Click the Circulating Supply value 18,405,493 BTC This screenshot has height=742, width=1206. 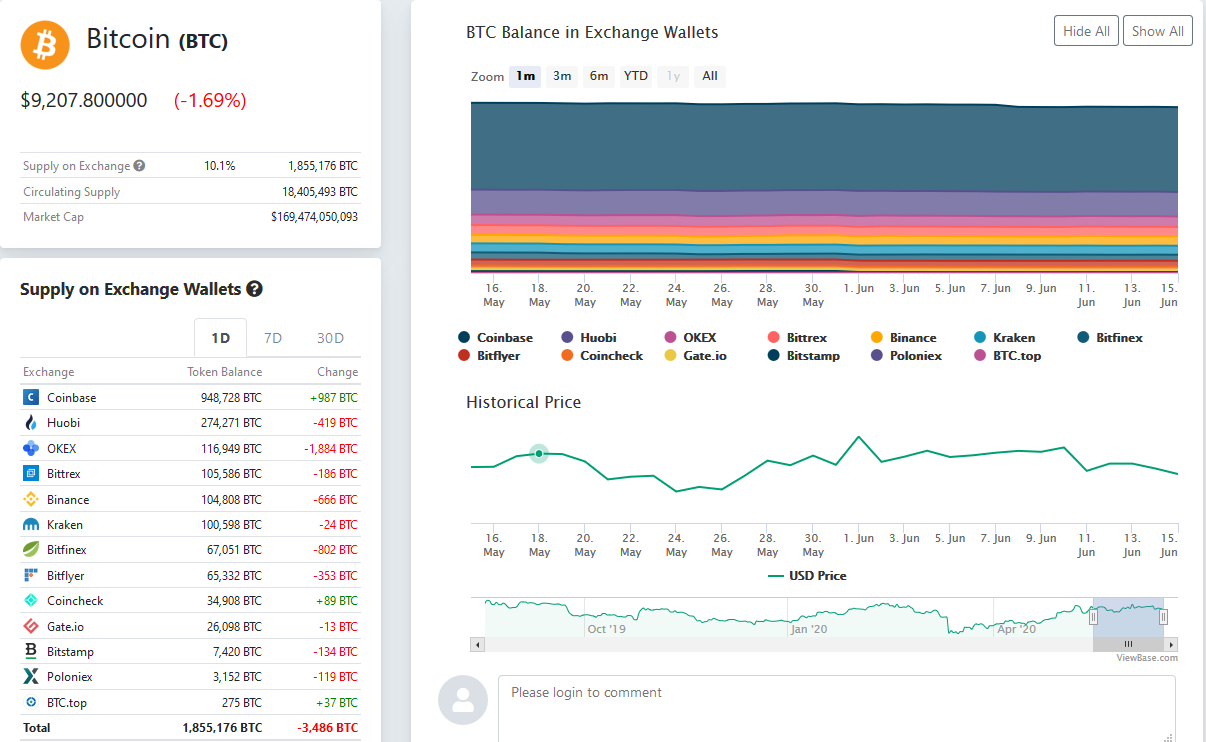pyautogui.click(x=320, y=192)
